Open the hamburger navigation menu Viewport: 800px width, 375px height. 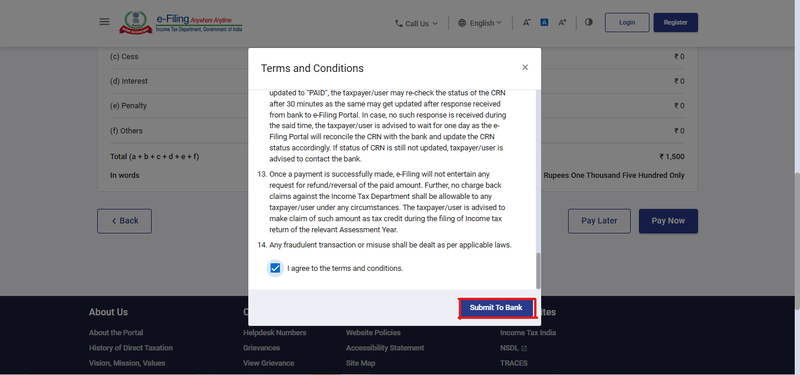point(104,22)
